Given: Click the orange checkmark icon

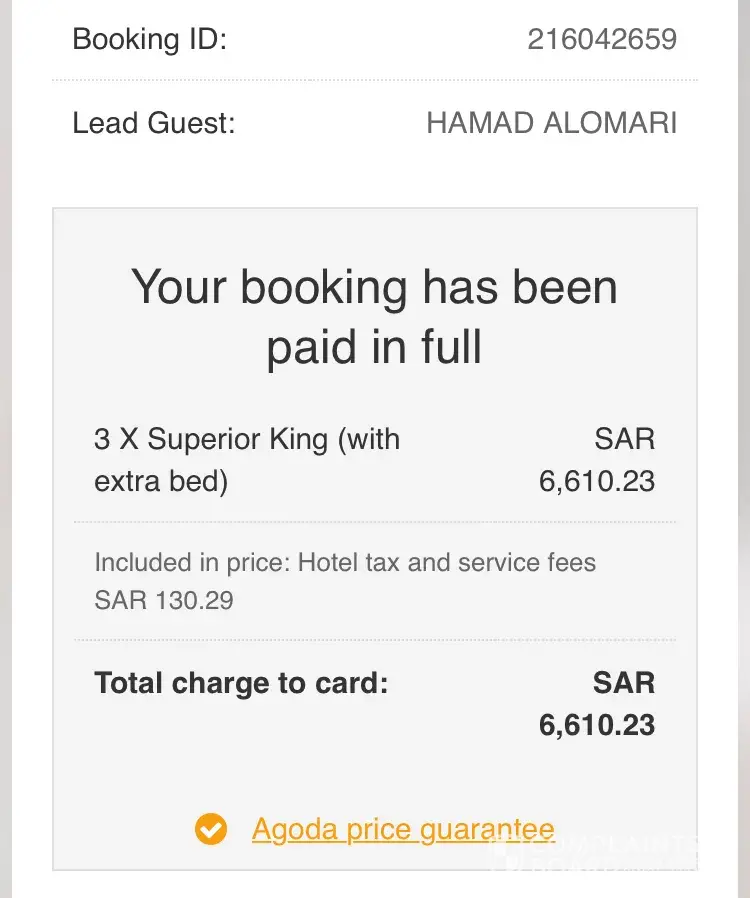Looking at the screenshot, I should 211,829.
